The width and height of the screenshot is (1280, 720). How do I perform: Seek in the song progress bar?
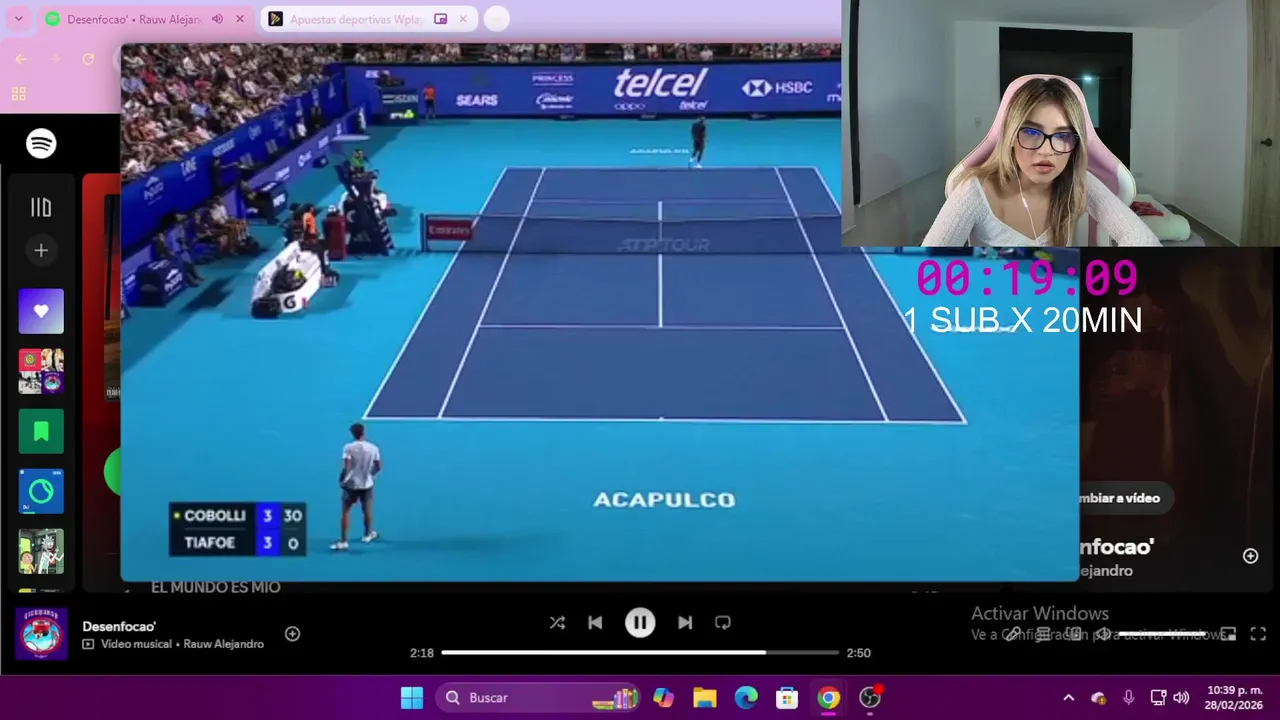click(x=640, y=652)
